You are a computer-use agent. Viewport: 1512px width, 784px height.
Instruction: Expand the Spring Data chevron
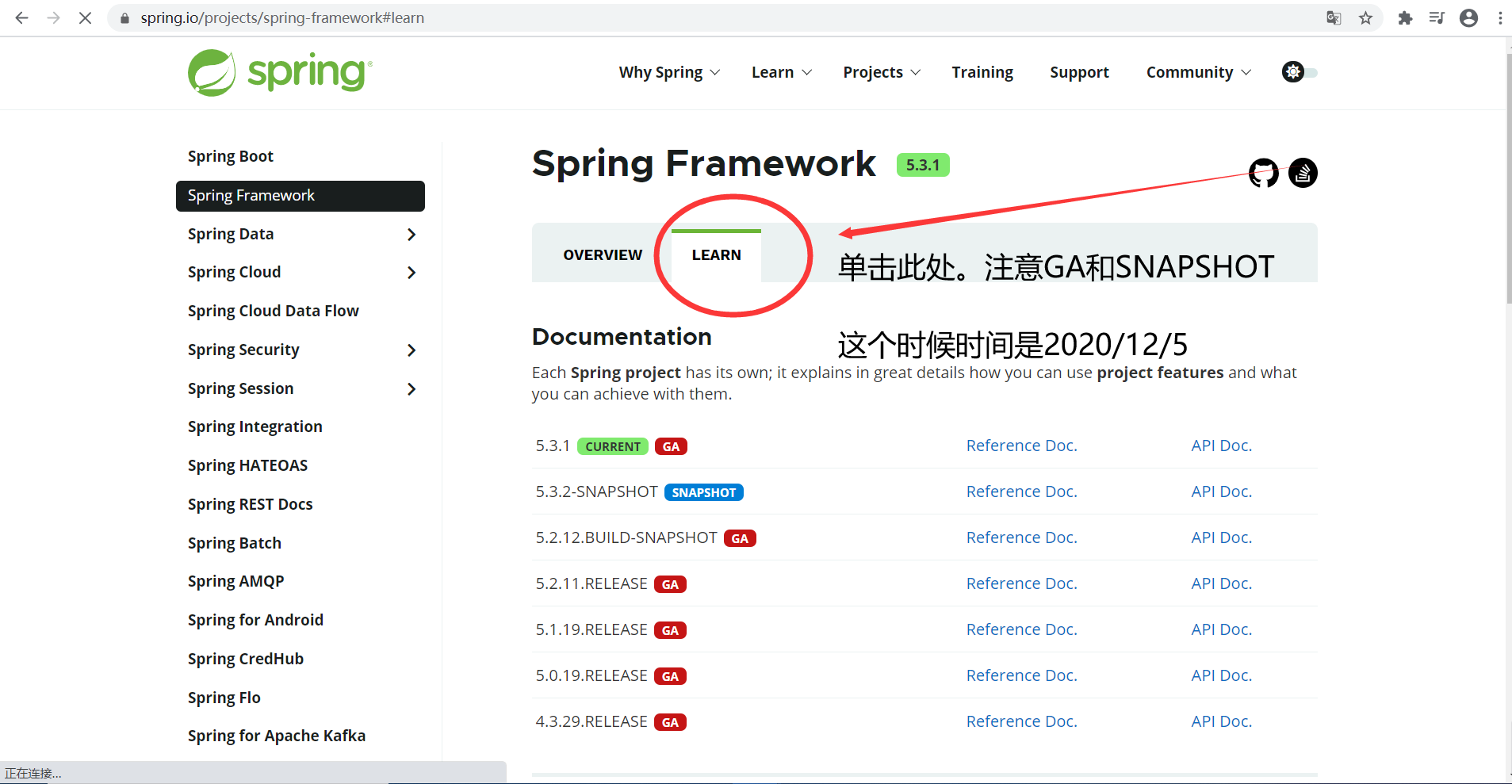411,235
